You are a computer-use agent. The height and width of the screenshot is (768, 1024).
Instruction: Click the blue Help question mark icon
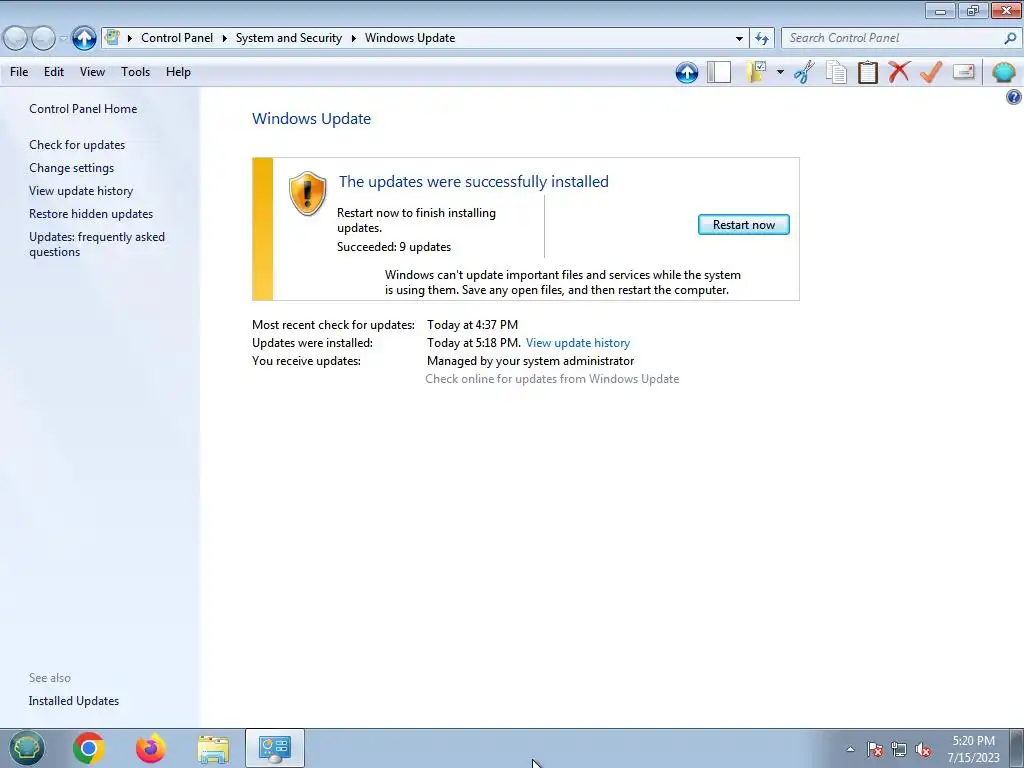(x=1014, y=97)
